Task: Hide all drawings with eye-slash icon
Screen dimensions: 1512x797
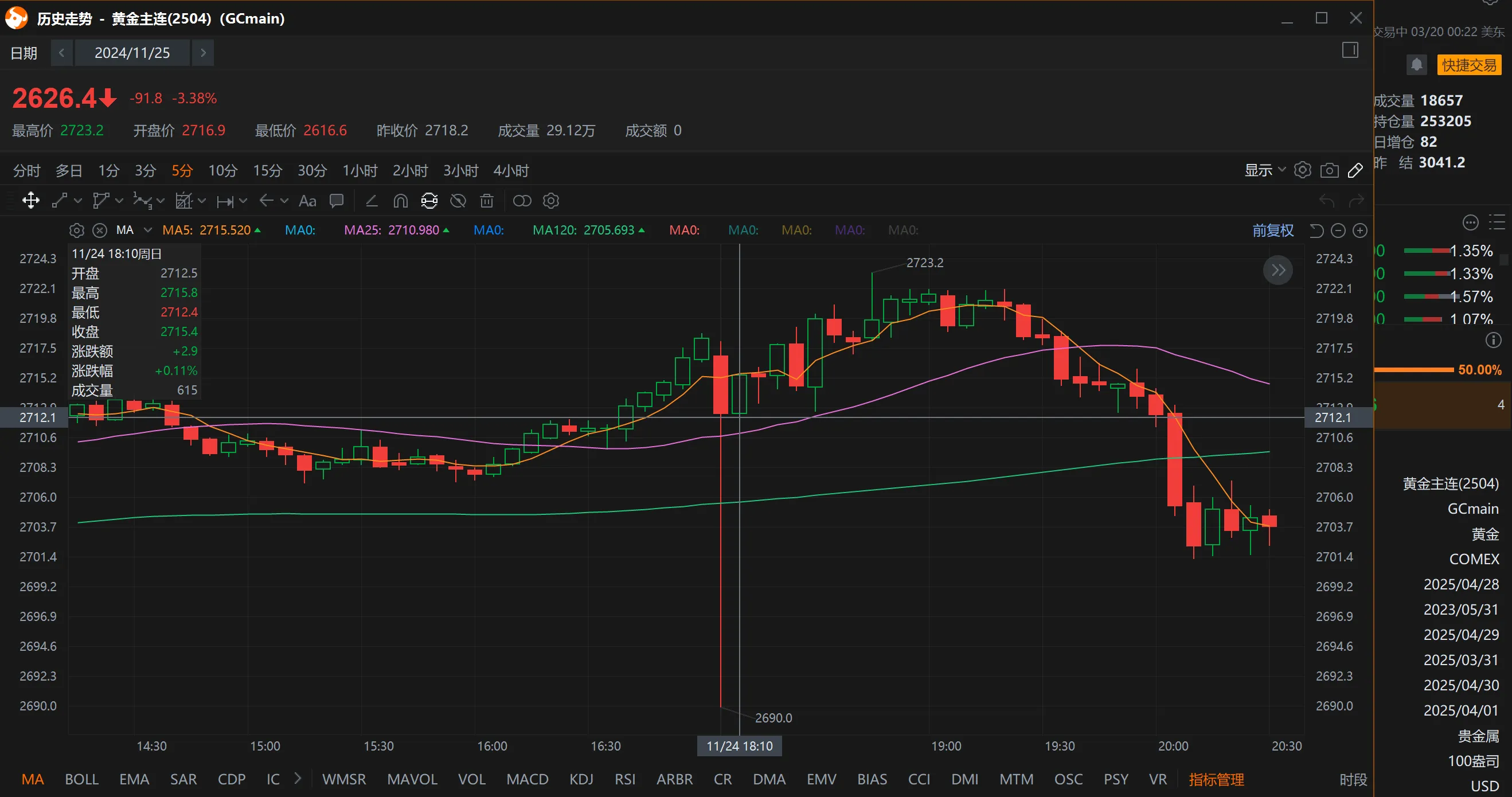Action: click(458, 201)
